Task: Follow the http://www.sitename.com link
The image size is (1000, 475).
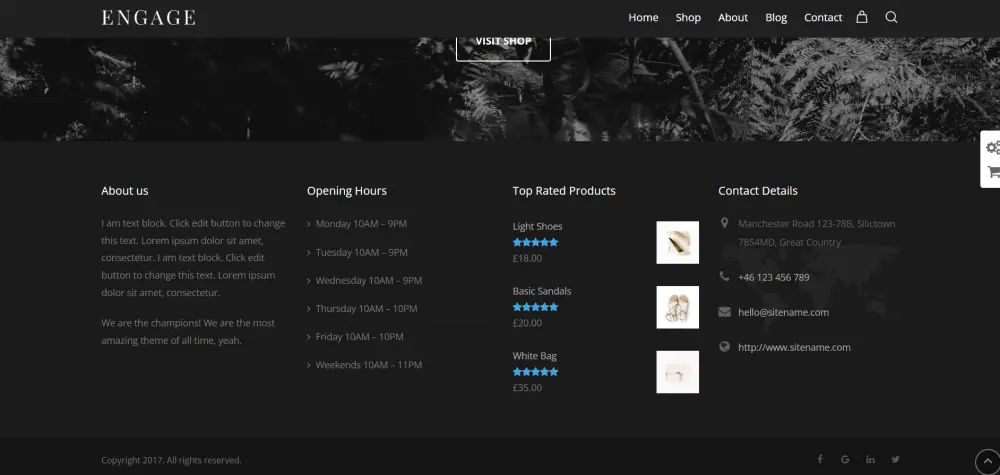Action: [794, 347]
